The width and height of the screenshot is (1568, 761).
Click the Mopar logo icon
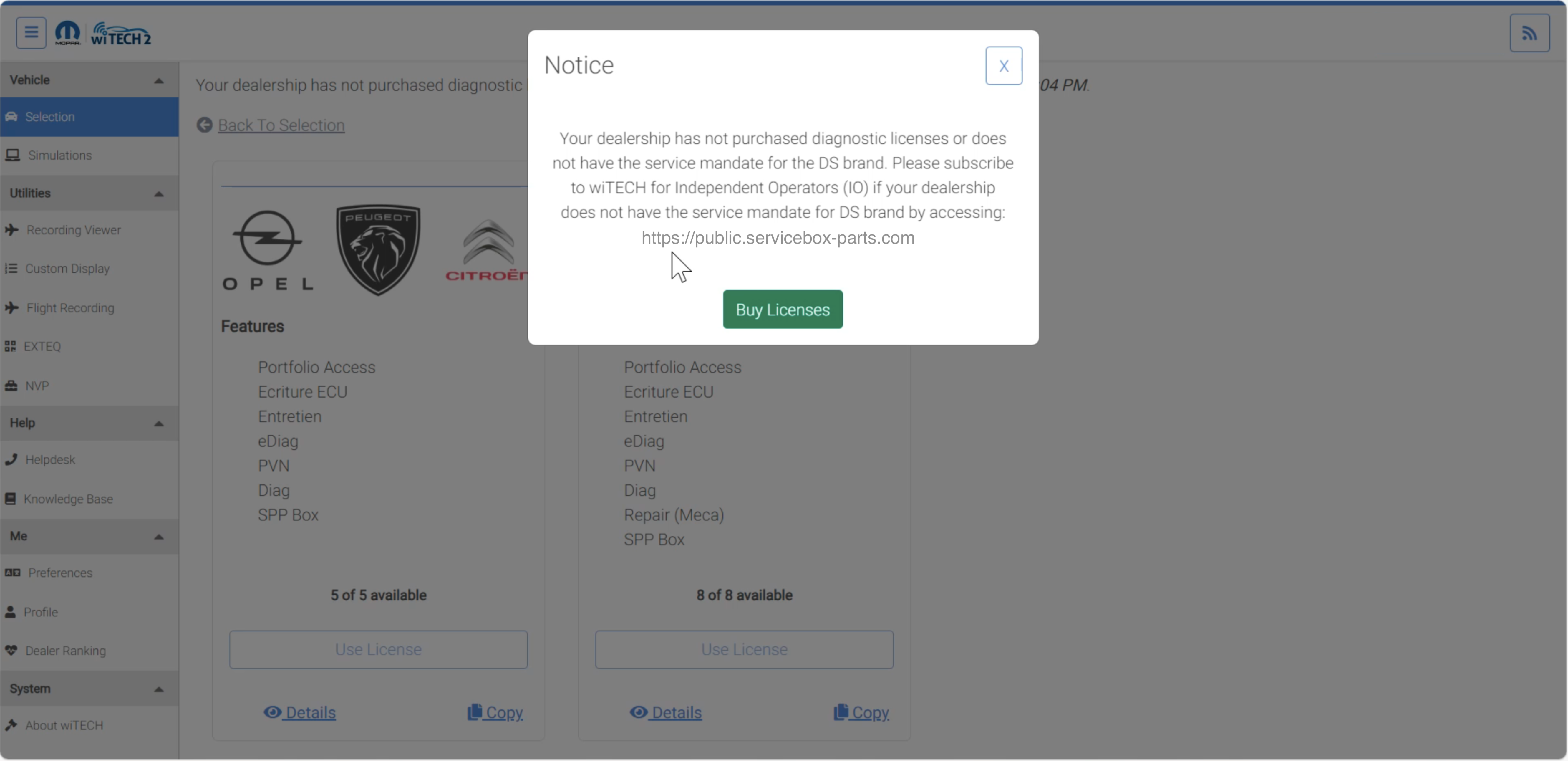click(x=67, y=33)
